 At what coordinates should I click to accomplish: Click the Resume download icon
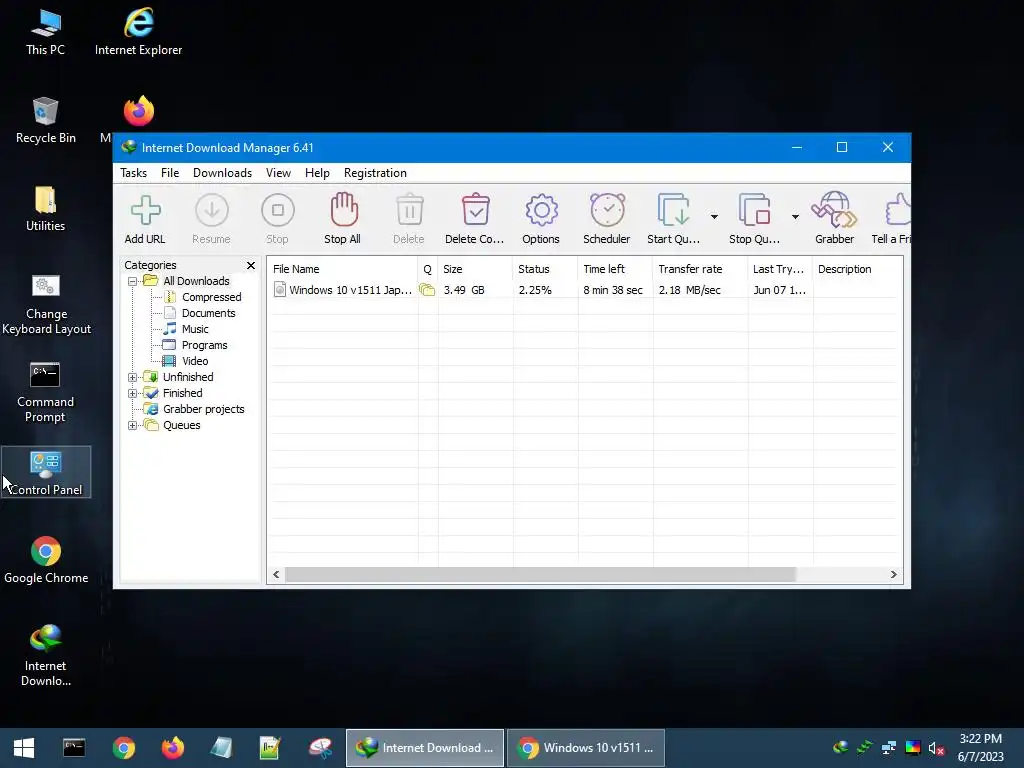[212, 211]
